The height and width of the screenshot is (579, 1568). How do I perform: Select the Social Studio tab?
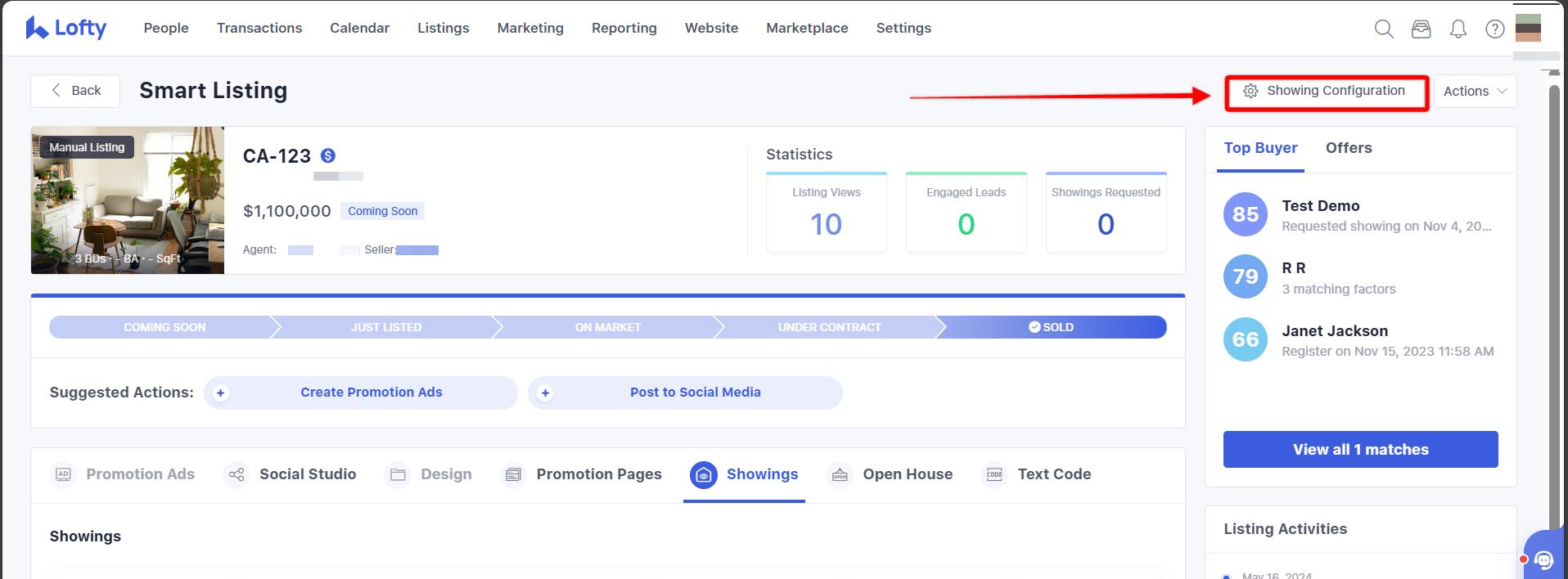coord(291,474)
